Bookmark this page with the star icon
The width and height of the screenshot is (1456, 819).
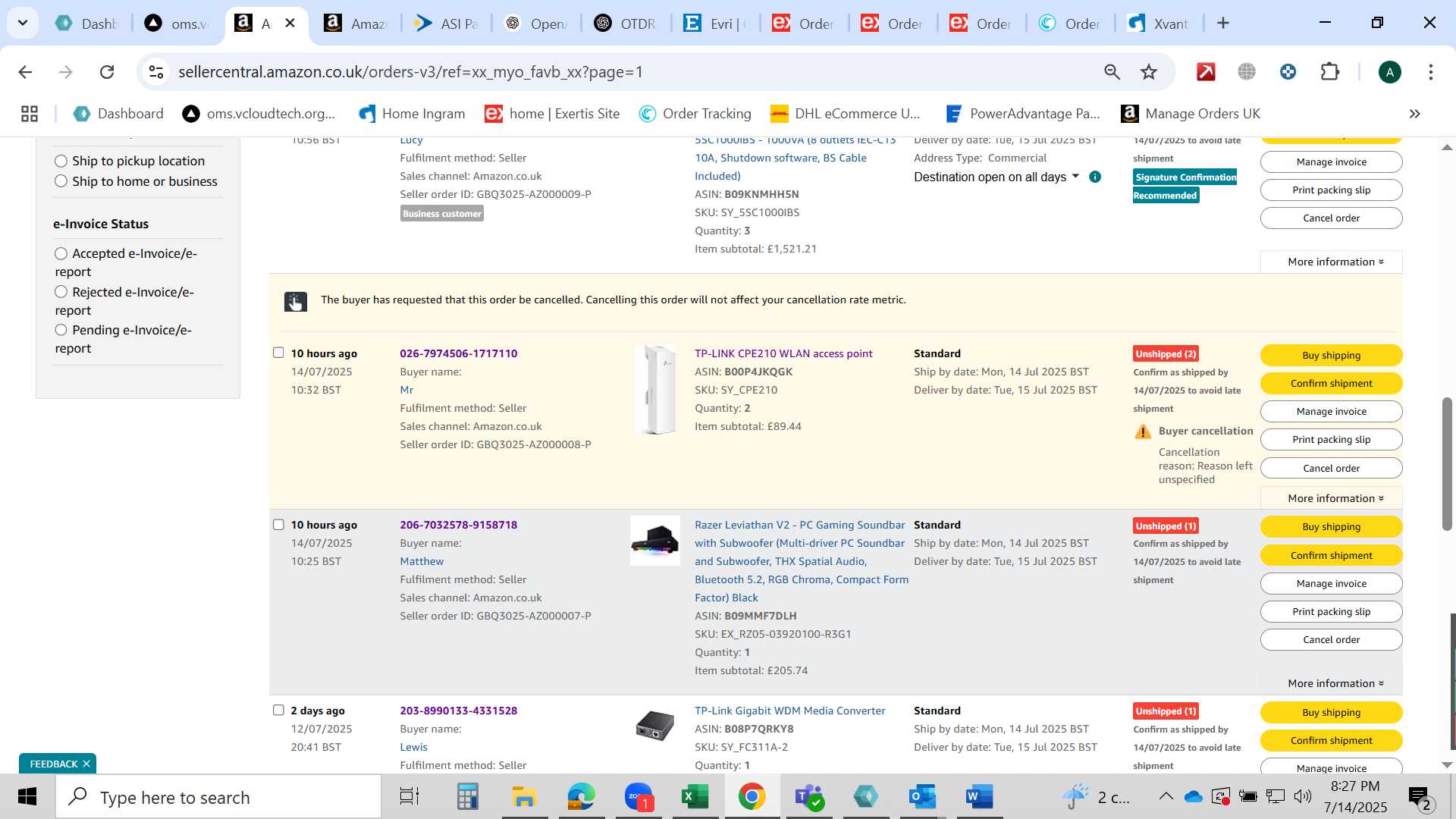point(1149,72)
